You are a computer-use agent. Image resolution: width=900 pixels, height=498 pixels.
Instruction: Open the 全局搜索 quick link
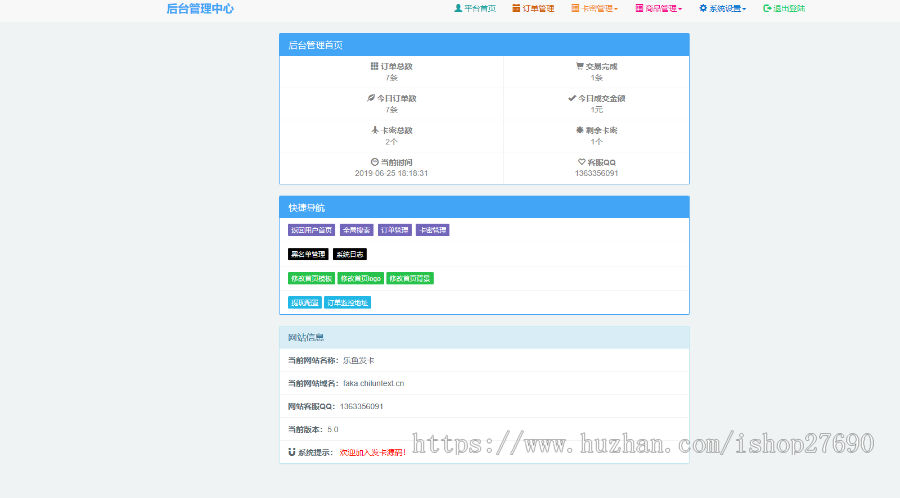point(356,230)
